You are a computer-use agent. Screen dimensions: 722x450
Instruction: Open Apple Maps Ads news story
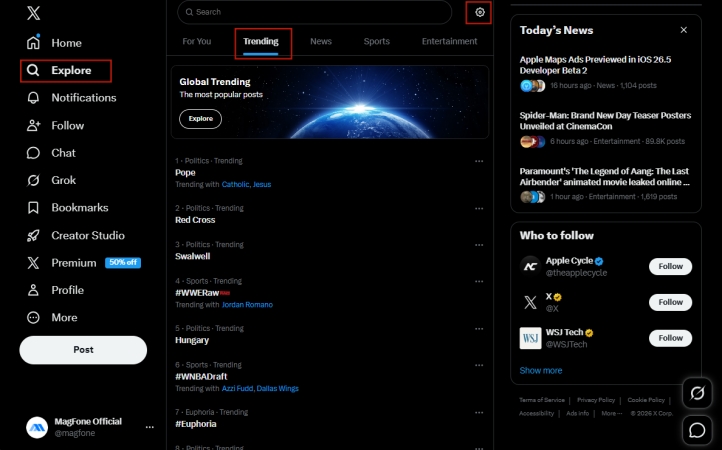coord(595,65)
